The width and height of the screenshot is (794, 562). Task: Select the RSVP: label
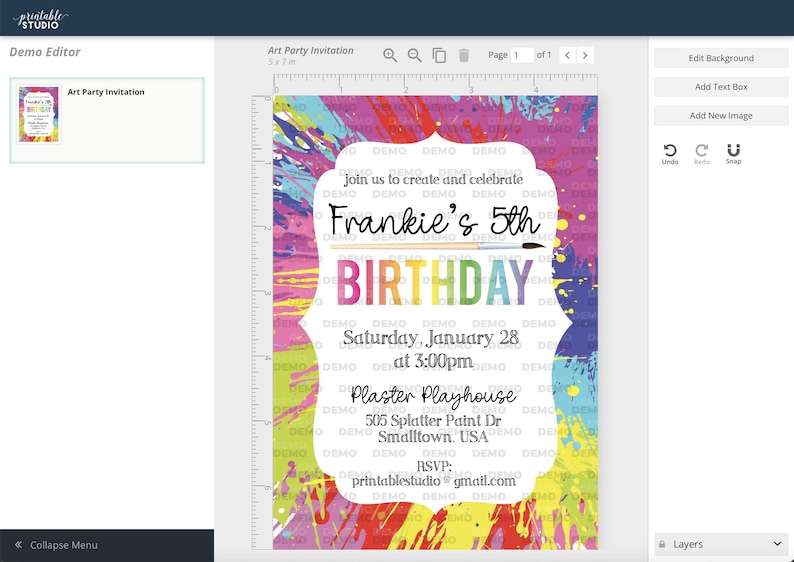pos(434,466)
